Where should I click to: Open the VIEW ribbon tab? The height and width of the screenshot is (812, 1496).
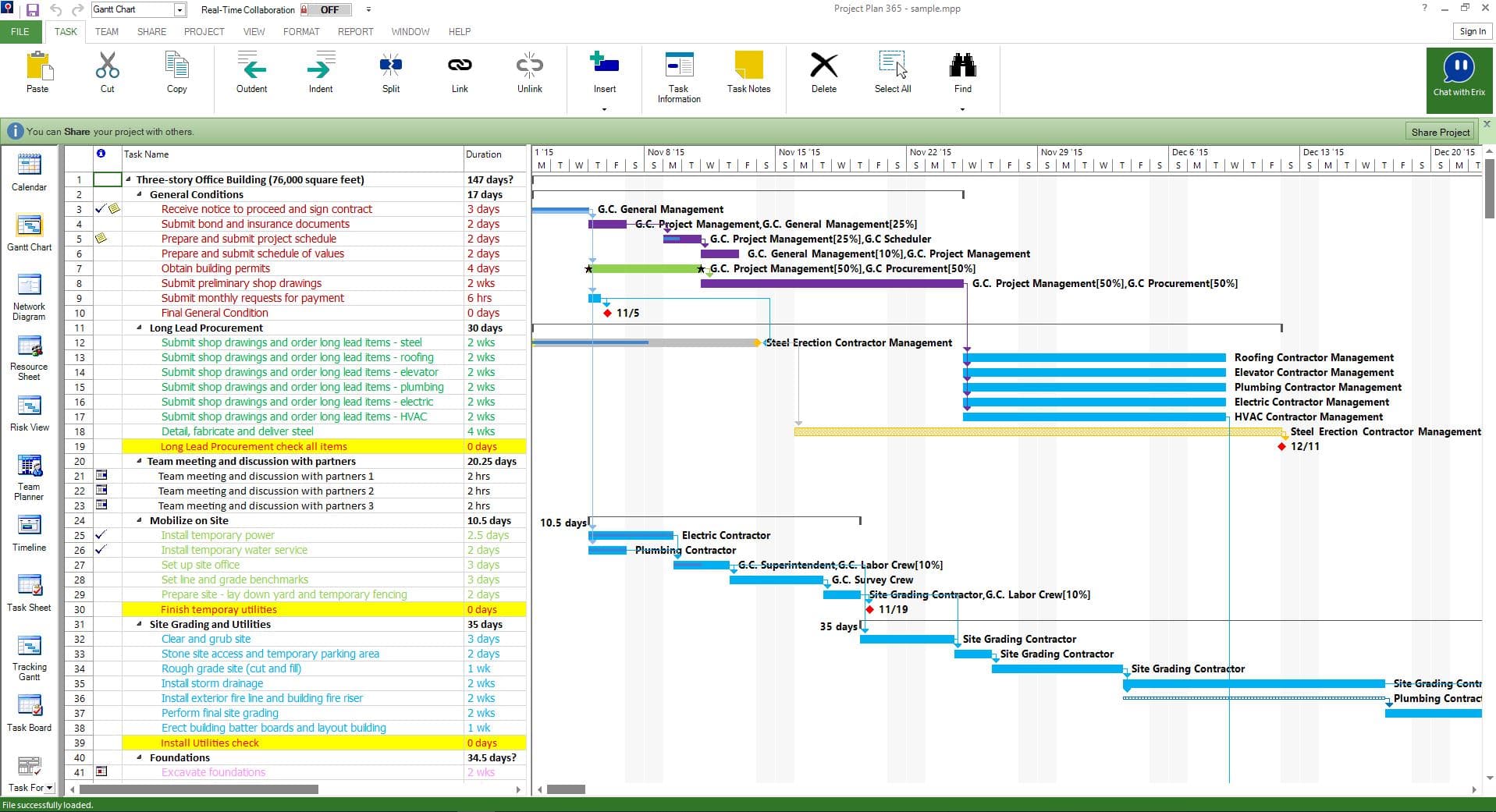point(254,32)
